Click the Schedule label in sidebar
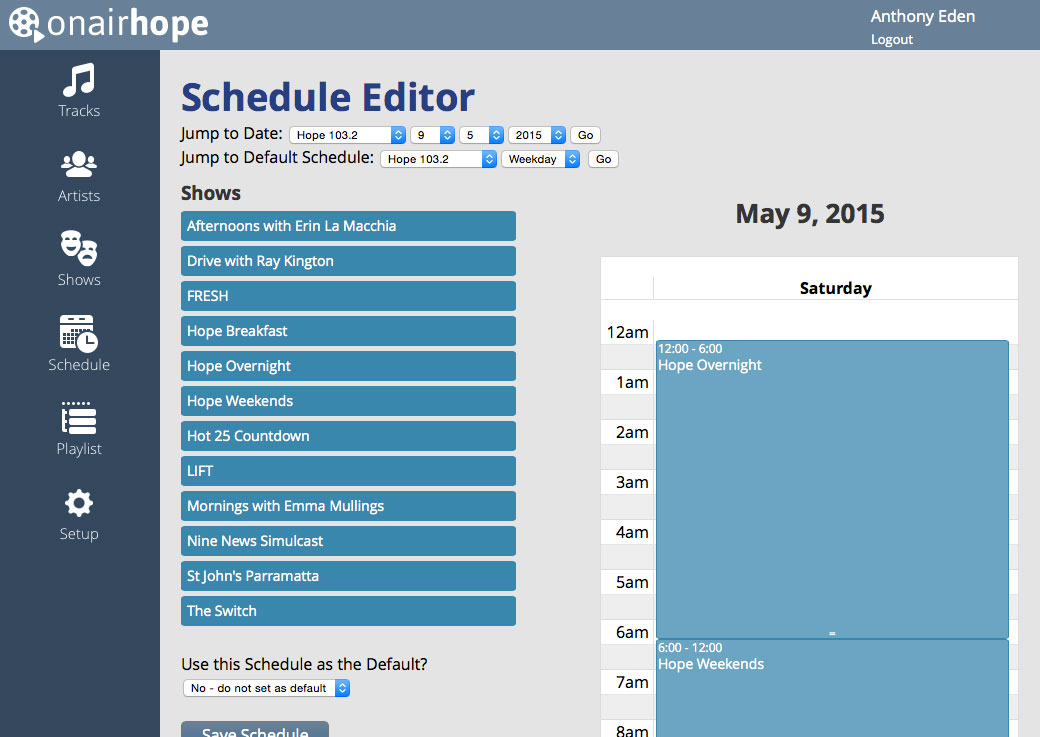1040x737 pixels. (79, 365)
